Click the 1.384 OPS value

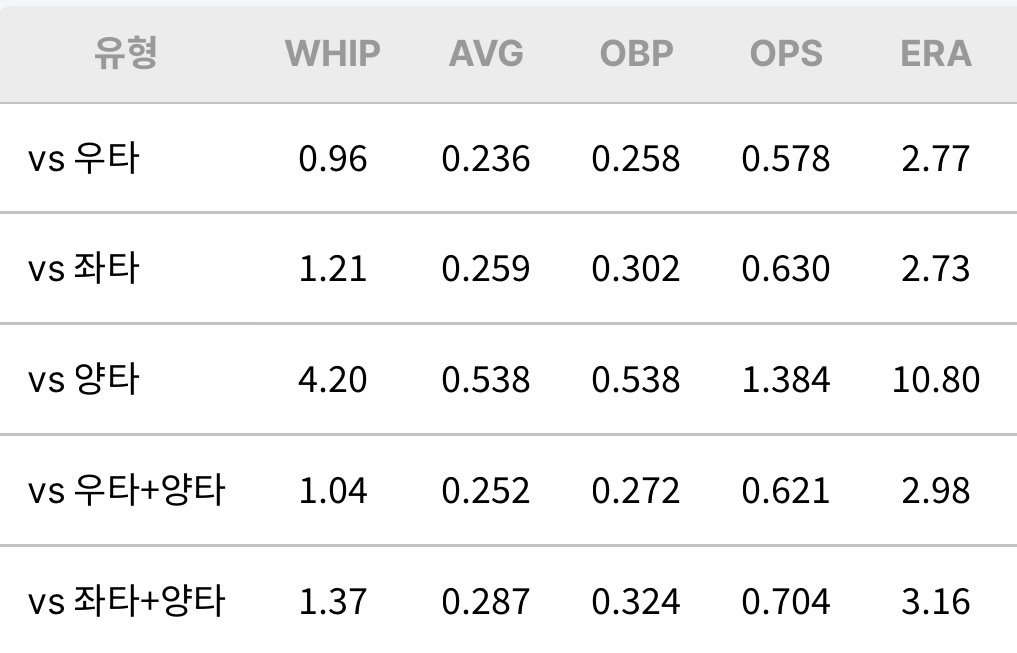pos(786,380)
